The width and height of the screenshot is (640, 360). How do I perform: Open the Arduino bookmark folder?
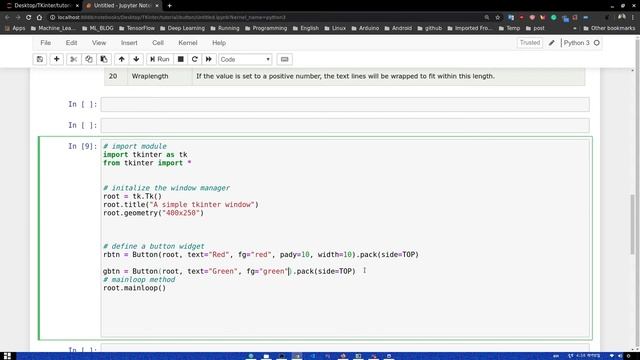coord(364,28)
